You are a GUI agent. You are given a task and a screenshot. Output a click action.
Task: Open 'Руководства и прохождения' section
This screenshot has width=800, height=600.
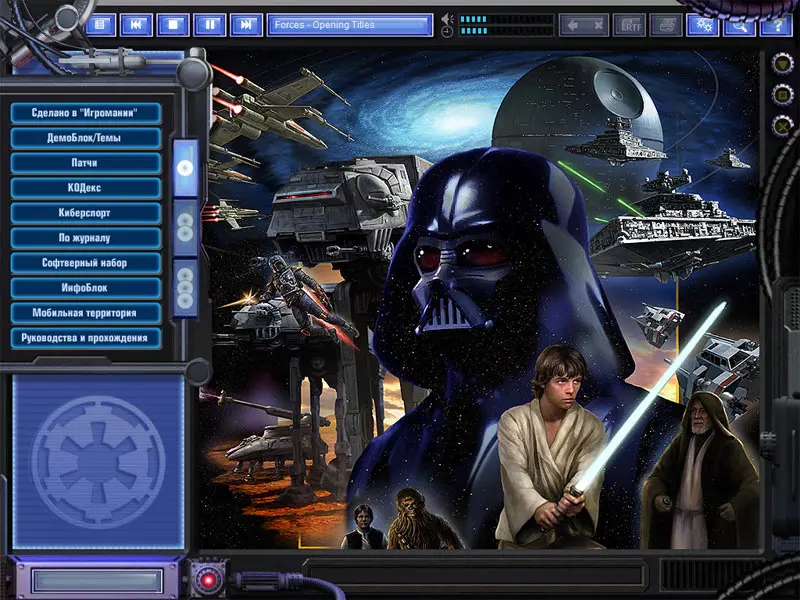(86, 338)
